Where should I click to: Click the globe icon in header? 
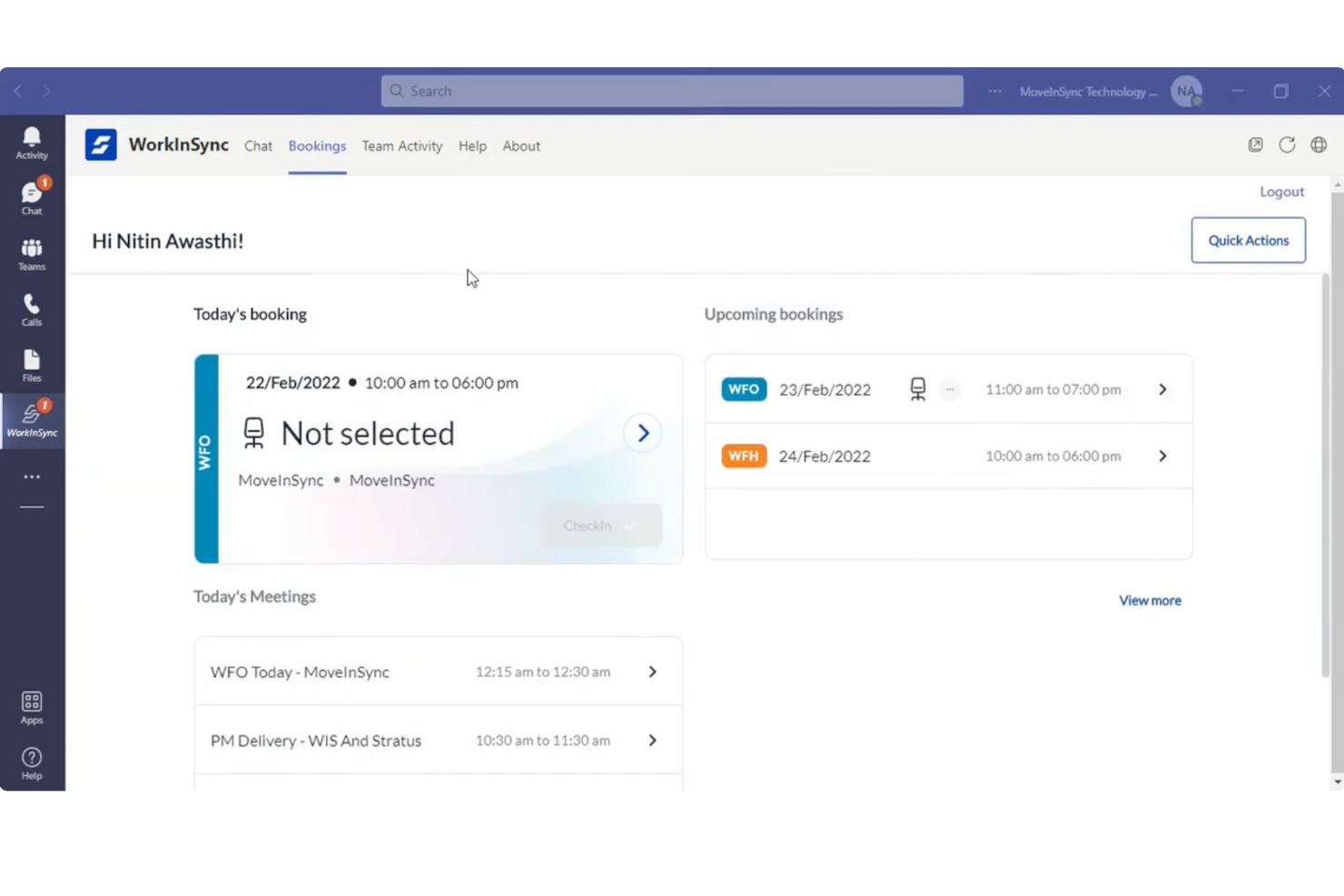[1319, 145]
